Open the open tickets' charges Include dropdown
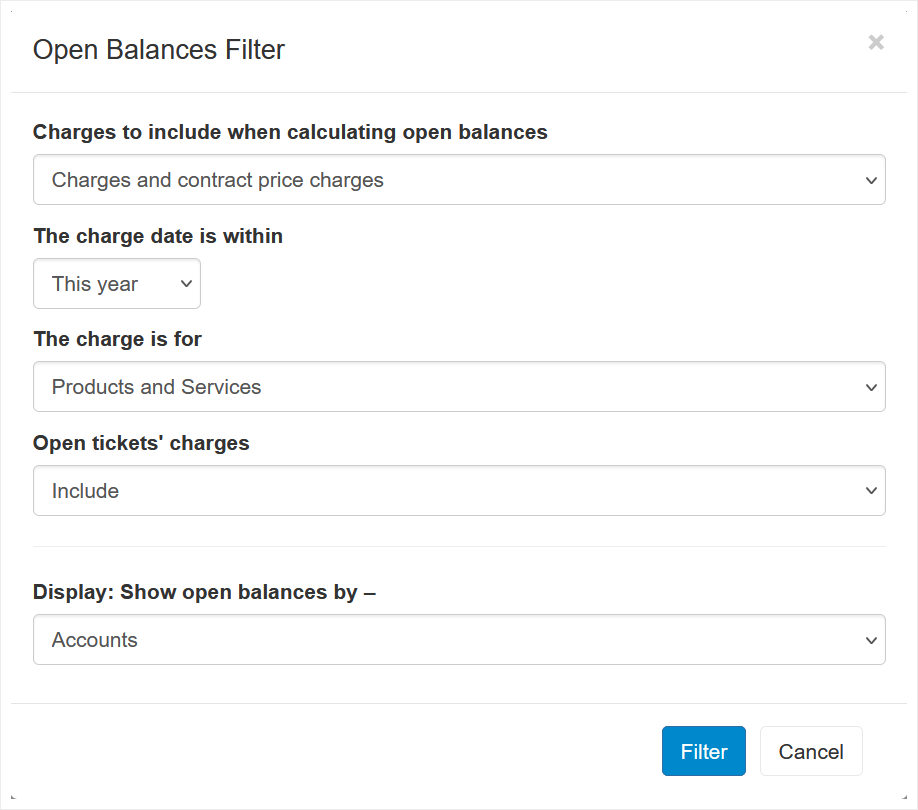Image resolution: width=918 pixels, height=810 pixels. tap(459, 490)
